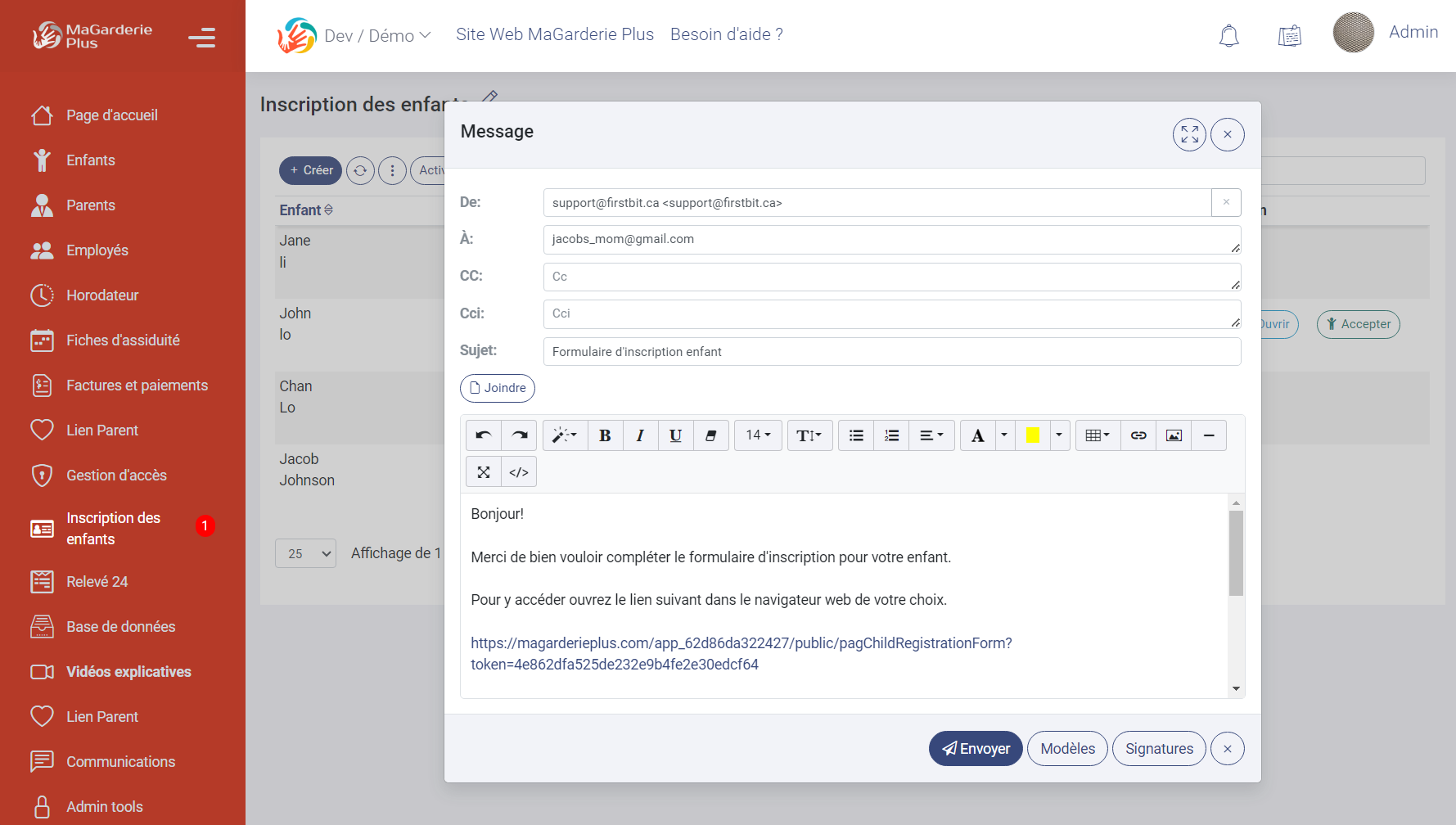Expand the table insert dropdown

pos(1098,435)
